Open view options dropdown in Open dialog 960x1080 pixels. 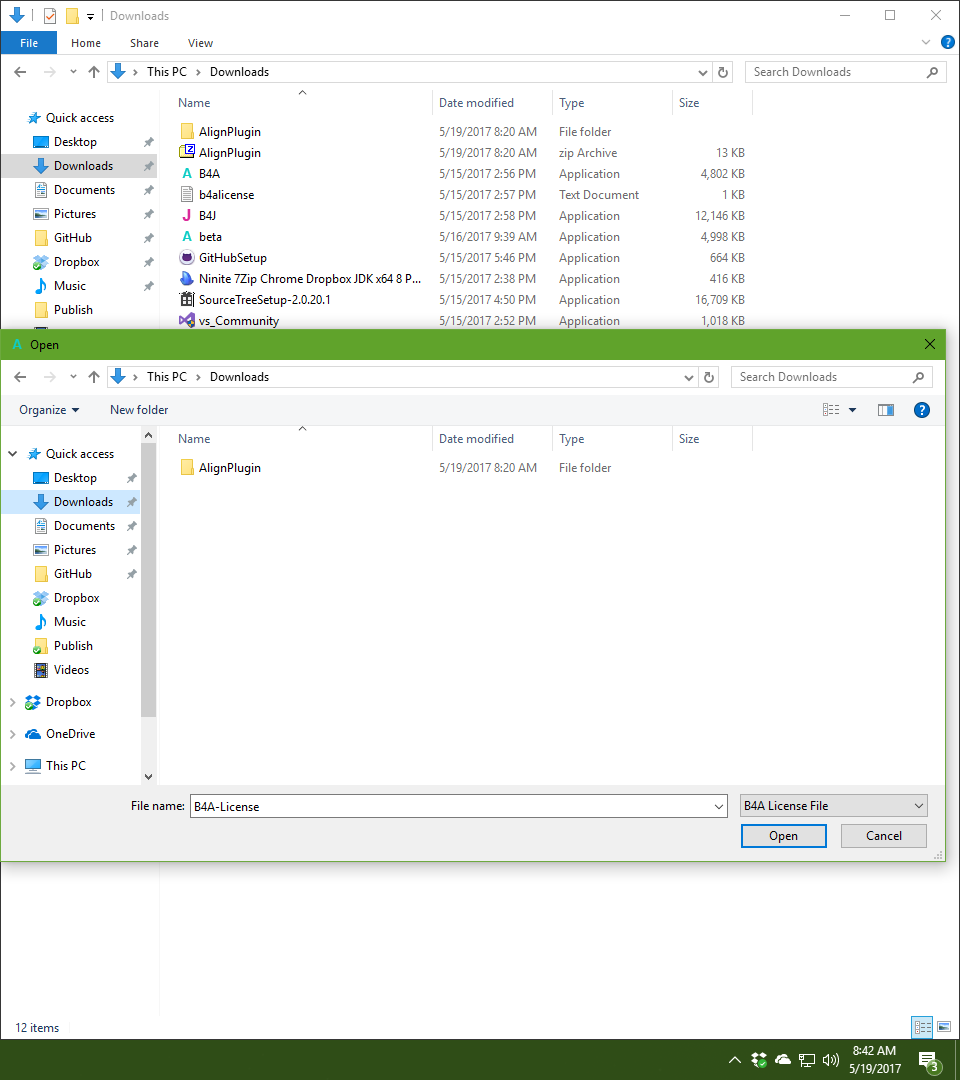(853, 410)
